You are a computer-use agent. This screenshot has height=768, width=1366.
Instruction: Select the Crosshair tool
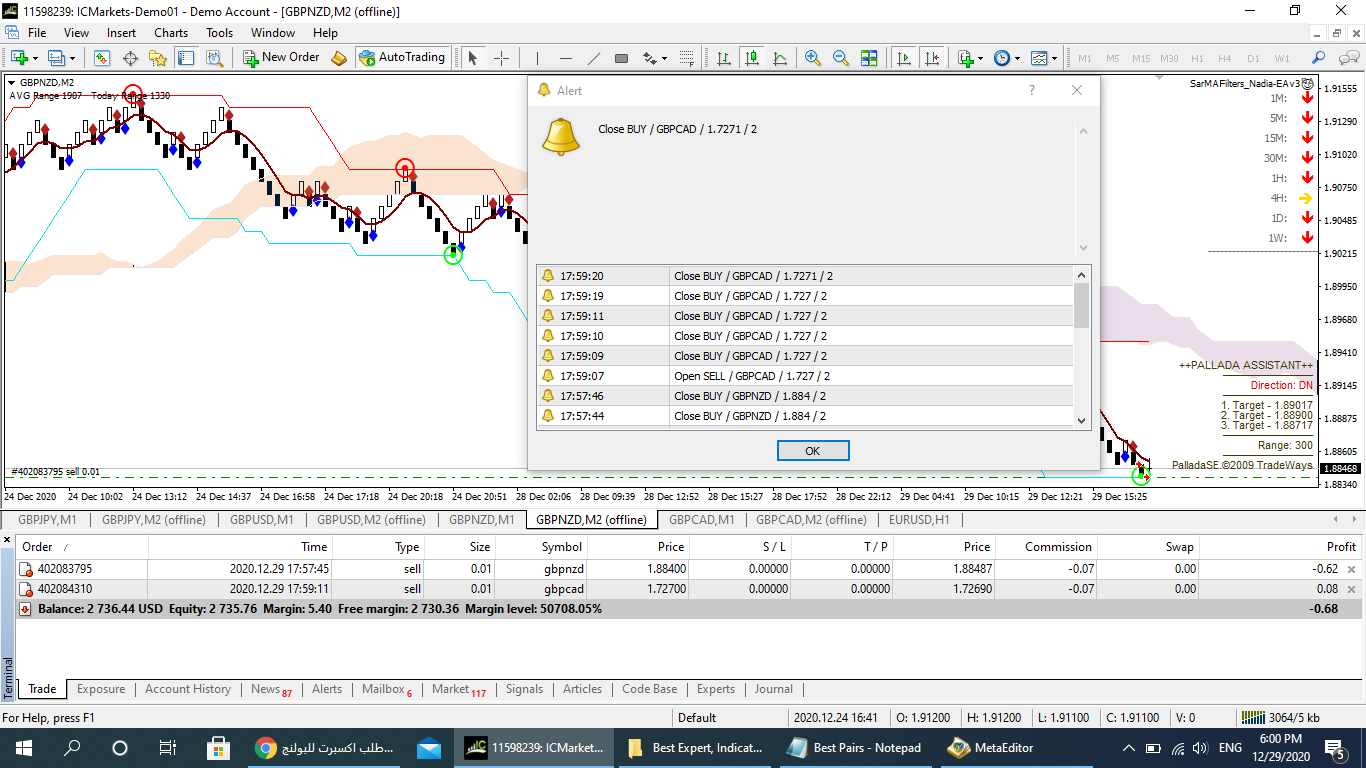tap(502, 58)
